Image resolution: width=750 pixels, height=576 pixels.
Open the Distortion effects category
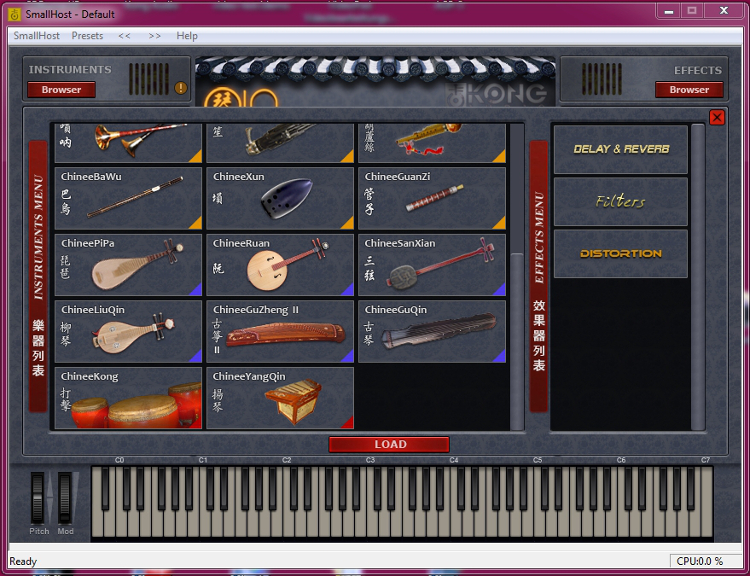click(621, 254)
